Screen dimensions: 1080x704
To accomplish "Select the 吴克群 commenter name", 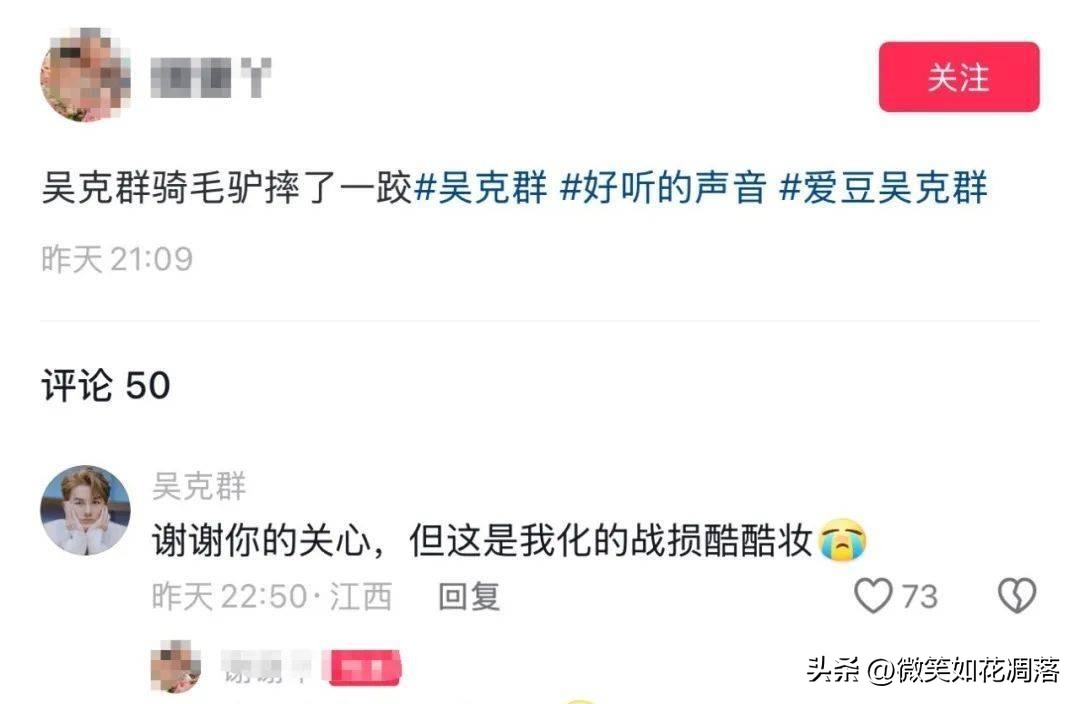I will pos(199,486).
